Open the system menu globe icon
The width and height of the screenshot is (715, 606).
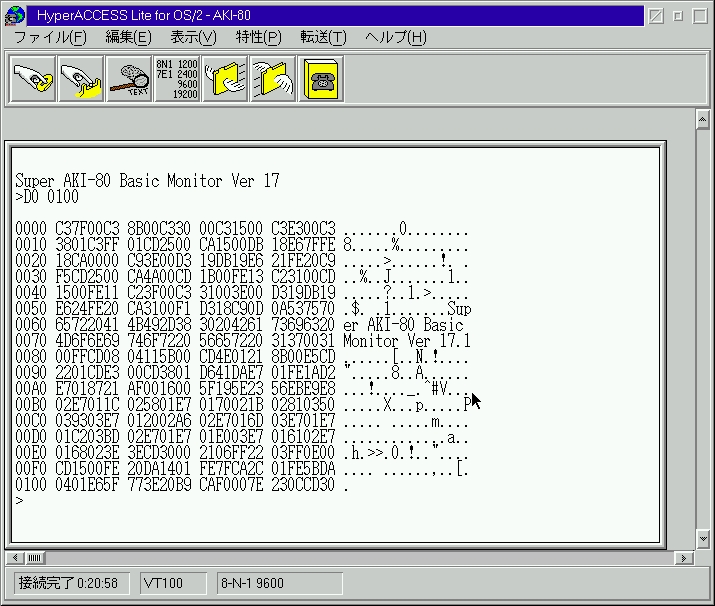15,16
